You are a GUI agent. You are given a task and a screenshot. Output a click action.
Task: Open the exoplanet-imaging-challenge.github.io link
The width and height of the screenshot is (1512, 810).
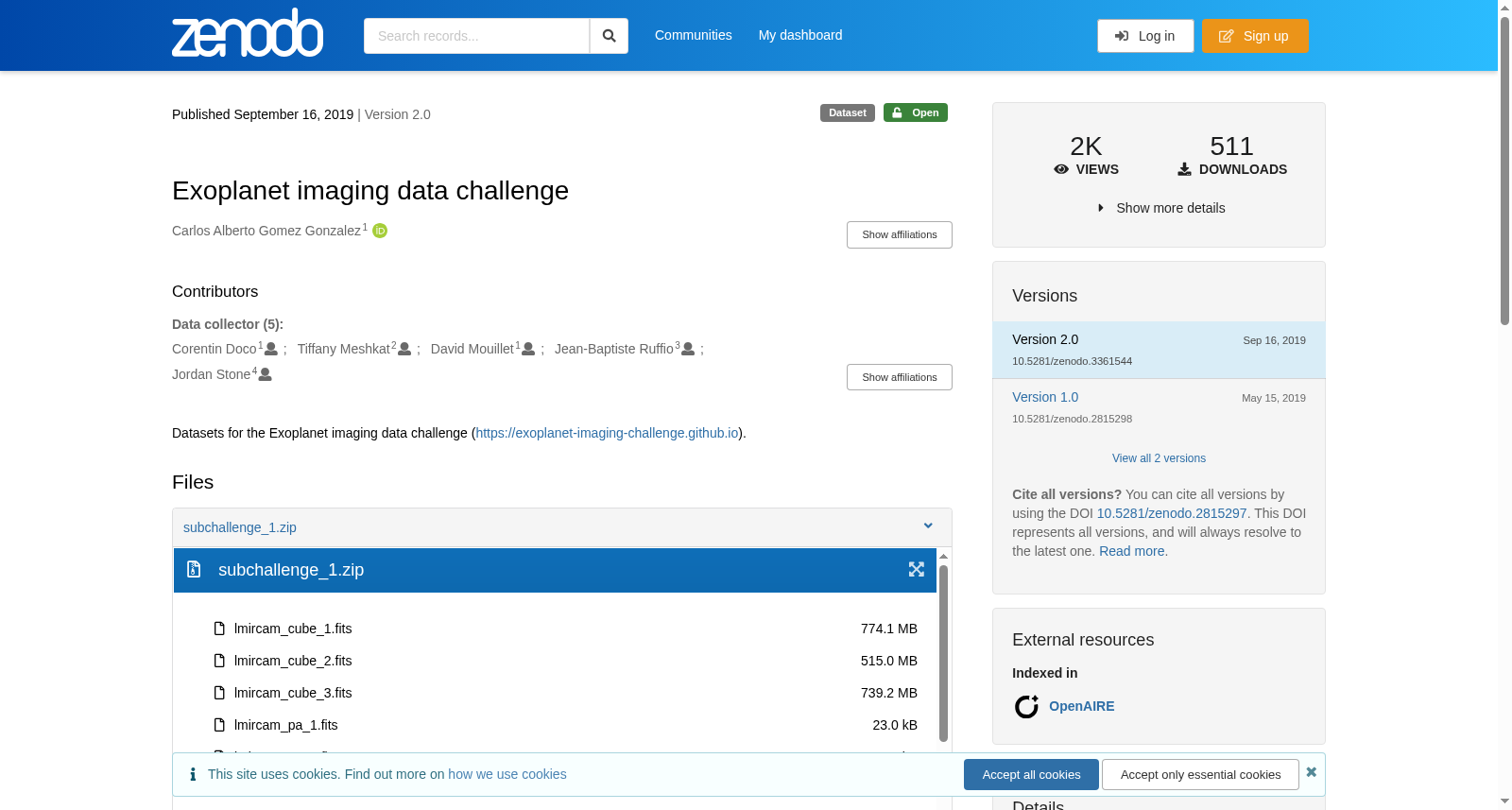(x=607, y=433)
